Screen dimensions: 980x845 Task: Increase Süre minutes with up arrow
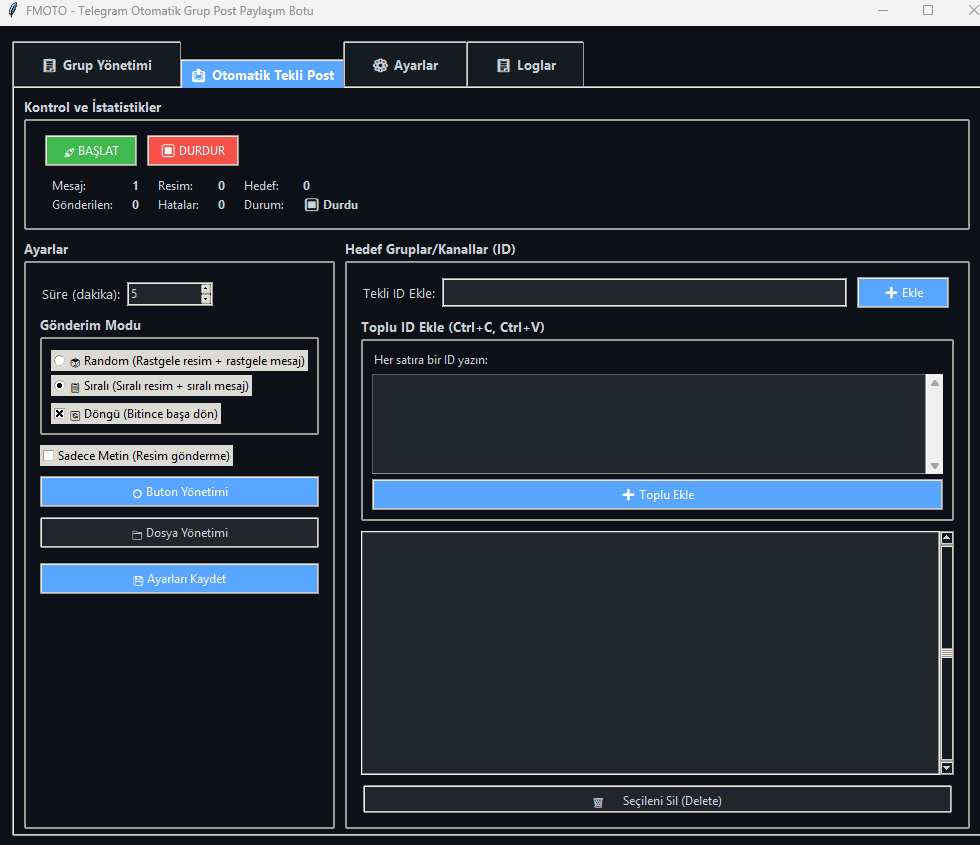coord(206,288)
